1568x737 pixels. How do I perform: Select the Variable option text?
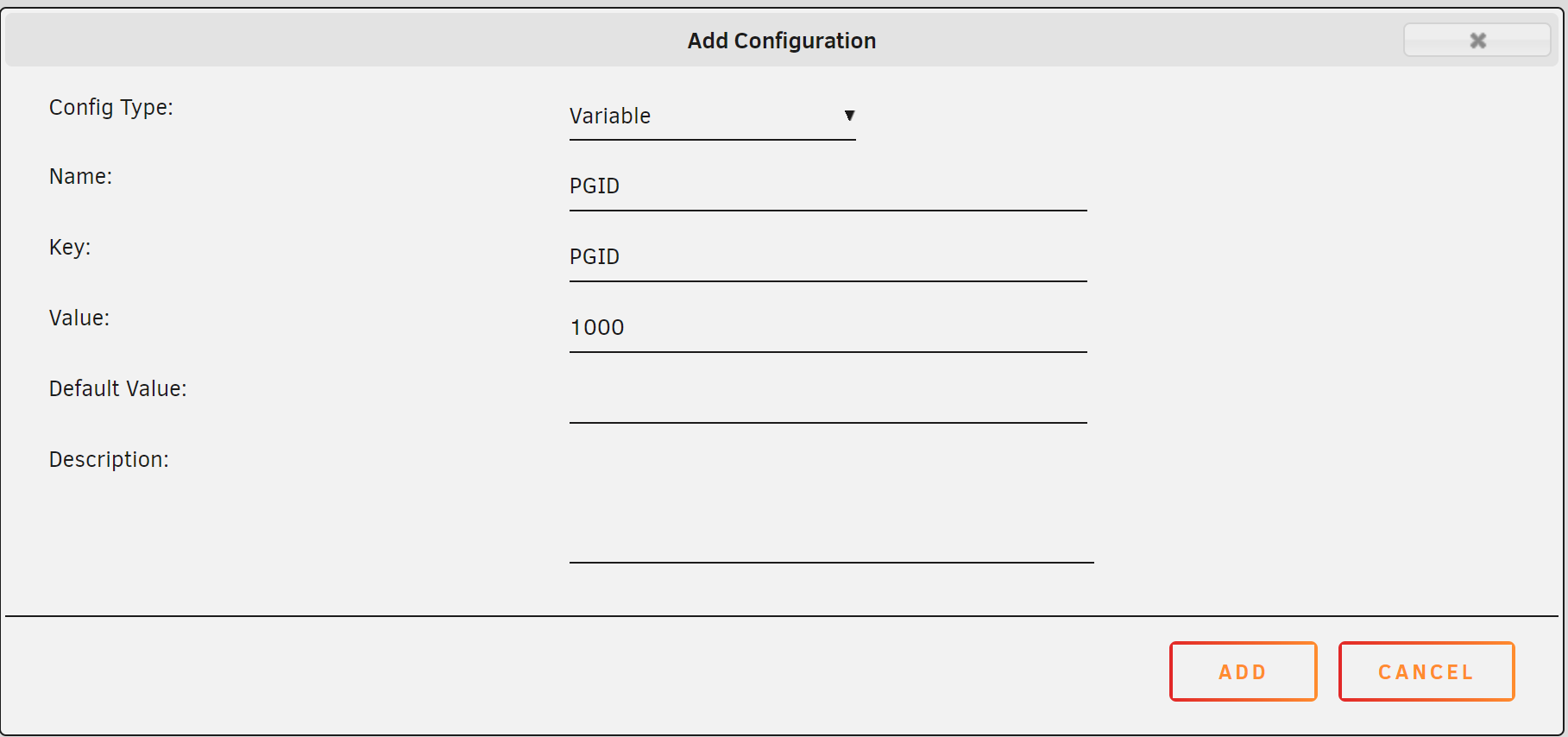click(610, 116)
